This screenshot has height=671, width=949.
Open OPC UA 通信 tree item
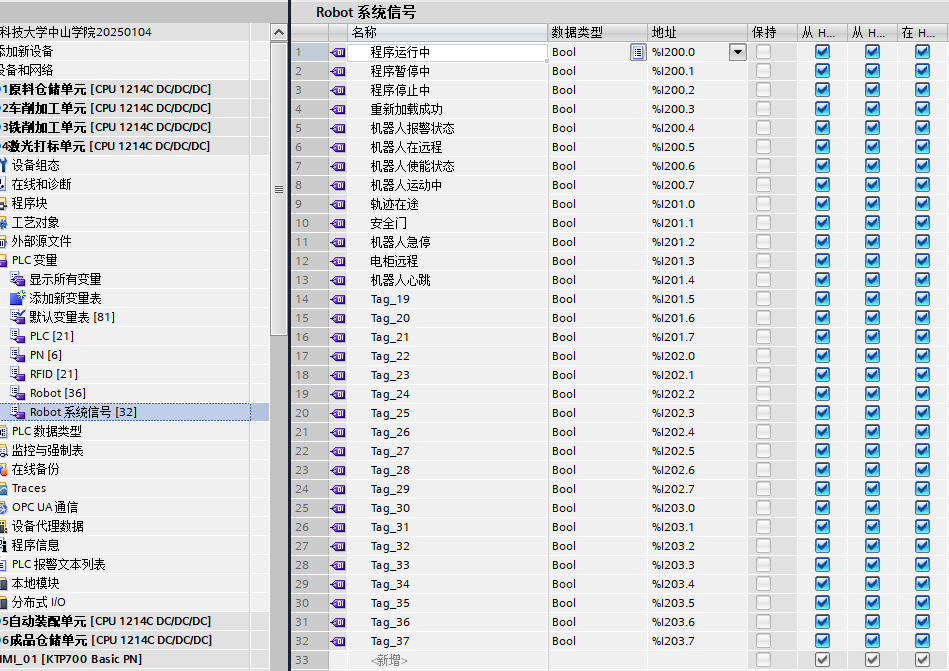[44, 507]
